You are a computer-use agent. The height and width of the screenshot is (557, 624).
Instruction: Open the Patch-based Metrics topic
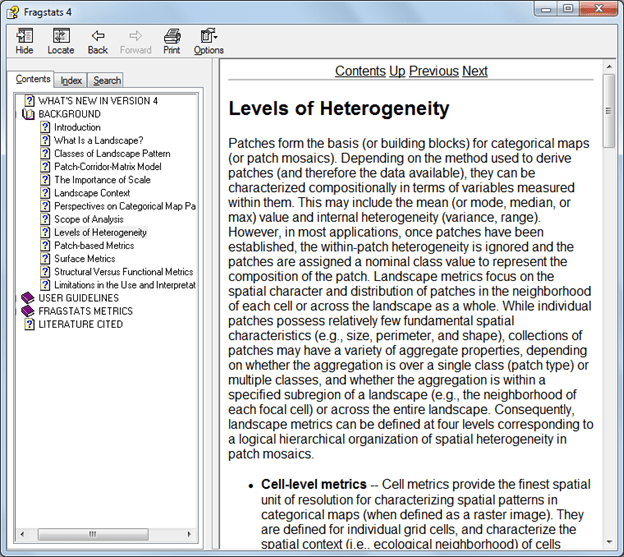[94, 245]
